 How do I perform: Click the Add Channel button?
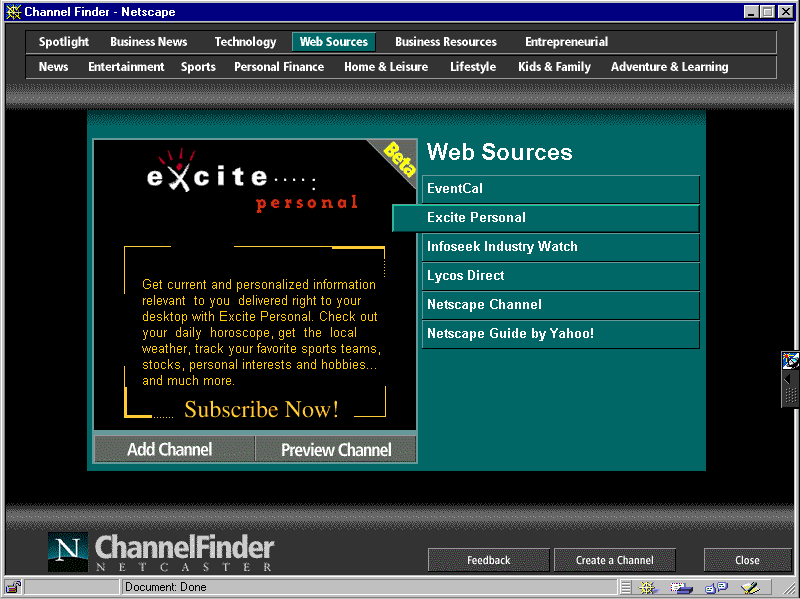click(174, 450)
